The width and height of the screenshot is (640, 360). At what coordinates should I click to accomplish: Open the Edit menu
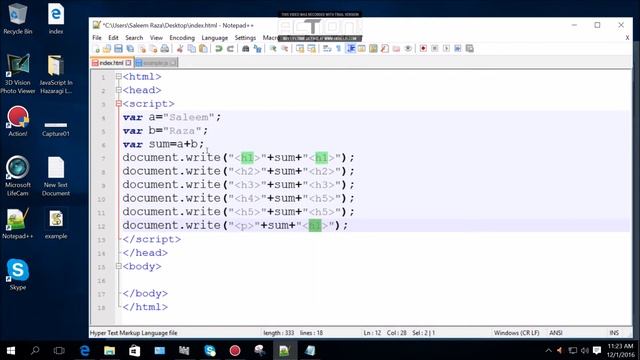click(x=113, y=38)
